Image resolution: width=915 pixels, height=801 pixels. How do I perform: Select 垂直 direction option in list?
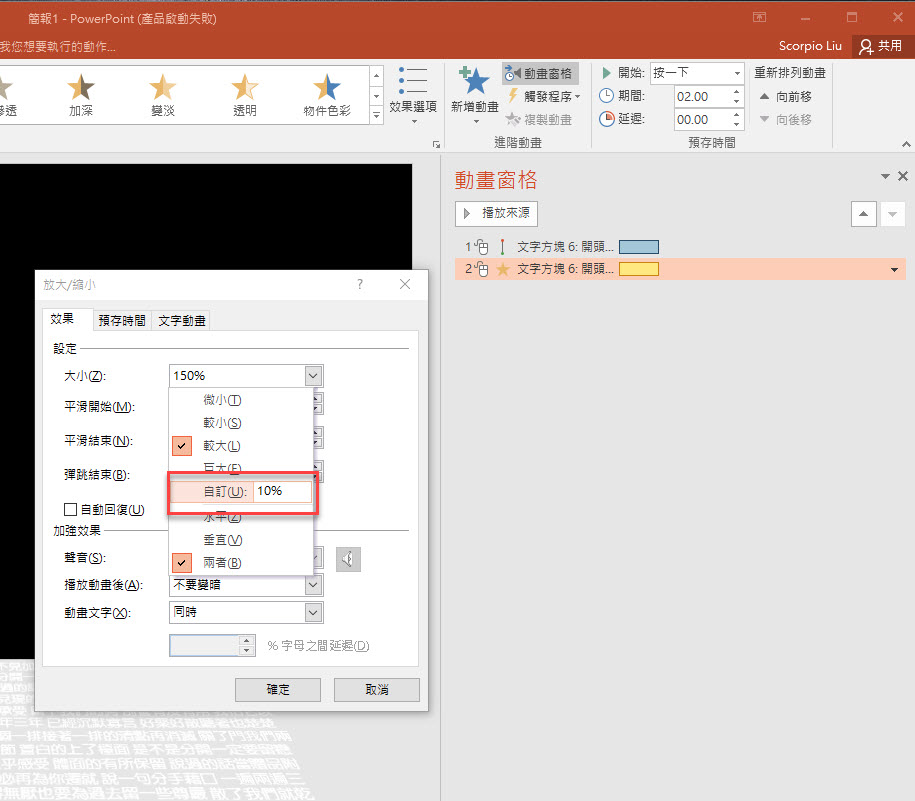(222, 540)
